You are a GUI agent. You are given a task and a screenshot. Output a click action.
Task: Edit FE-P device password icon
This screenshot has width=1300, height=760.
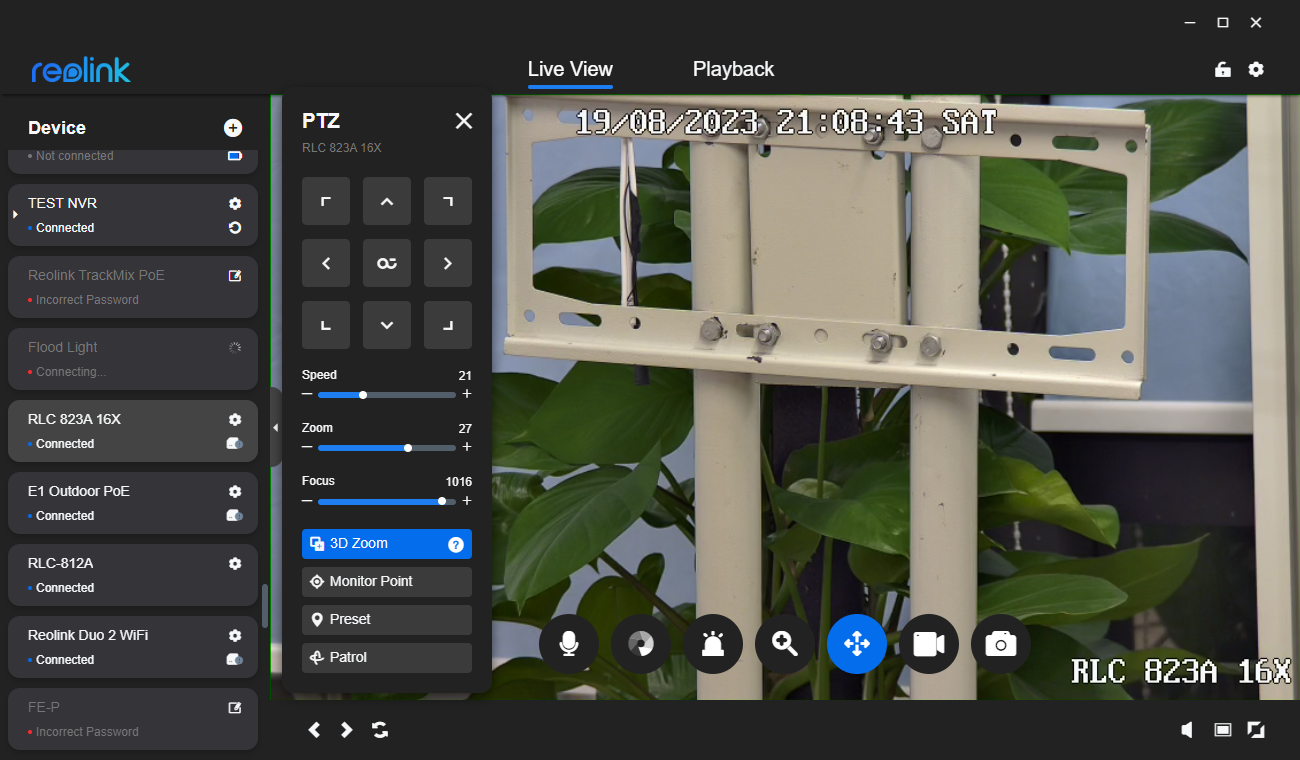(235, 707)
